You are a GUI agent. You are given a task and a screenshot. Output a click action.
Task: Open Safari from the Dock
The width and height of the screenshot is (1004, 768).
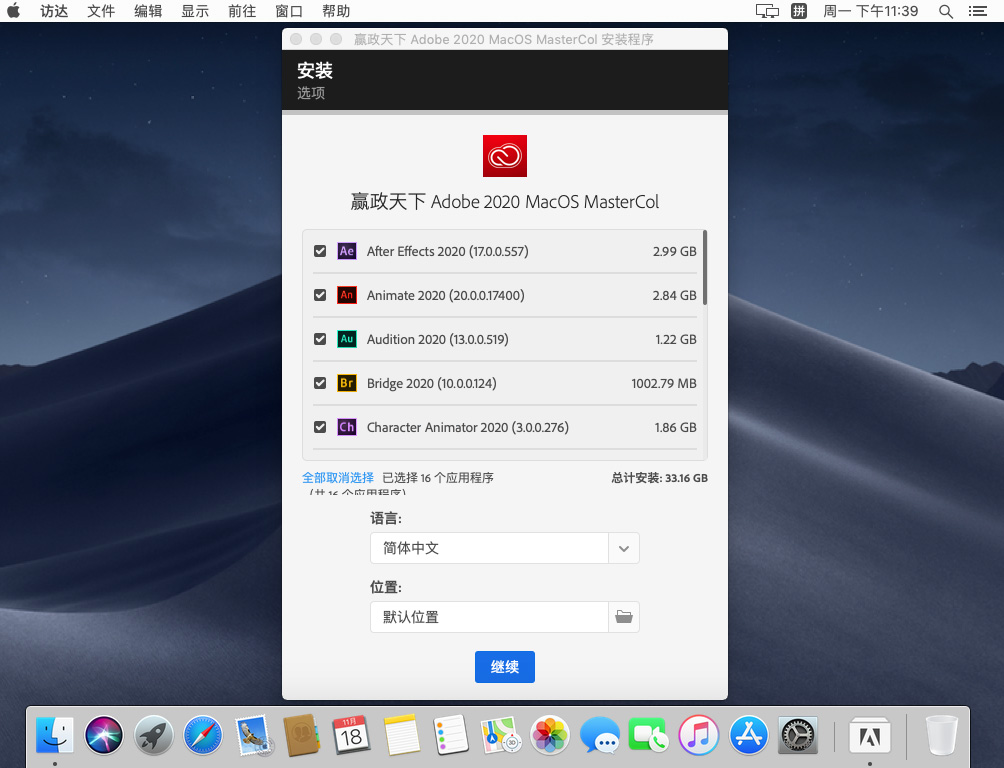(x=203, y=735)
